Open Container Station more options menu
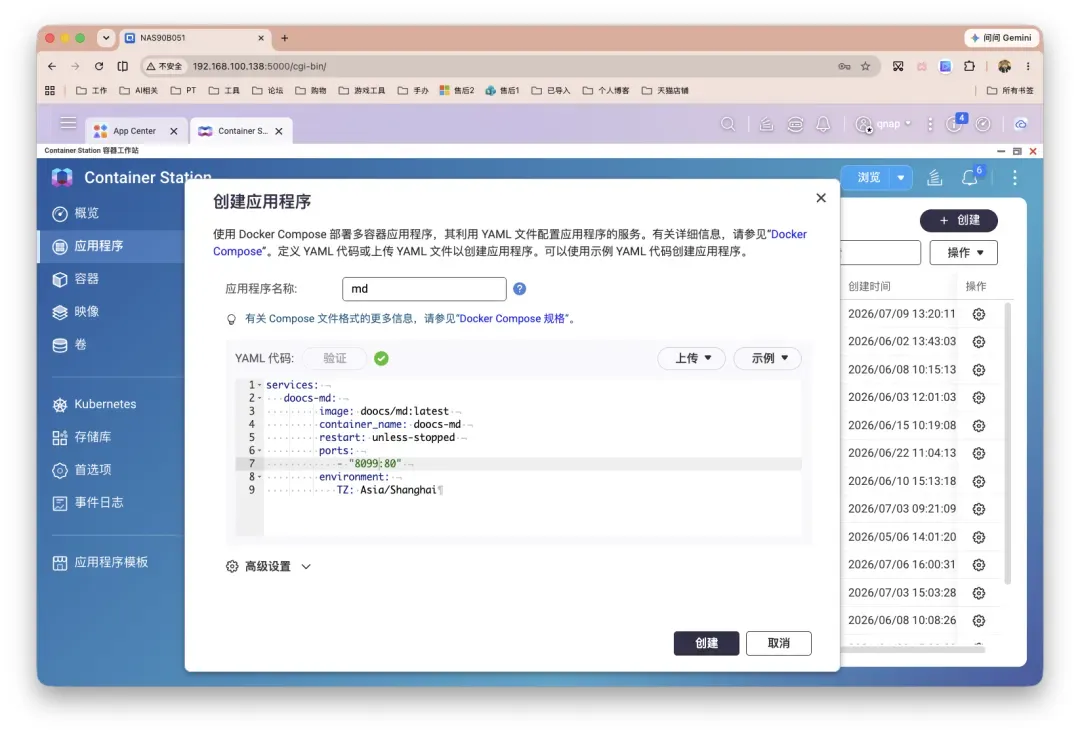 click(x=1015, y=178)
